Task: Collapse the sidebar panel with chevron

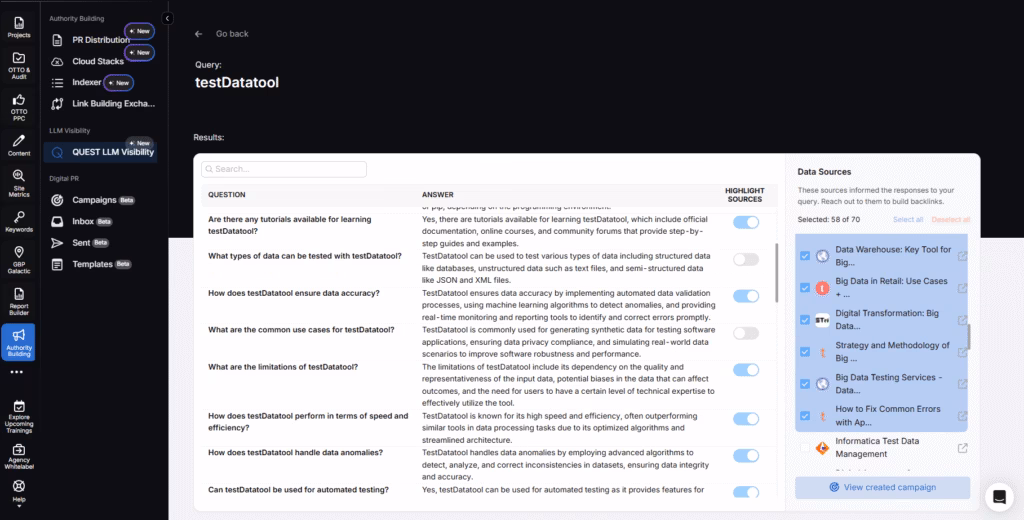Action: click(168, 19)
